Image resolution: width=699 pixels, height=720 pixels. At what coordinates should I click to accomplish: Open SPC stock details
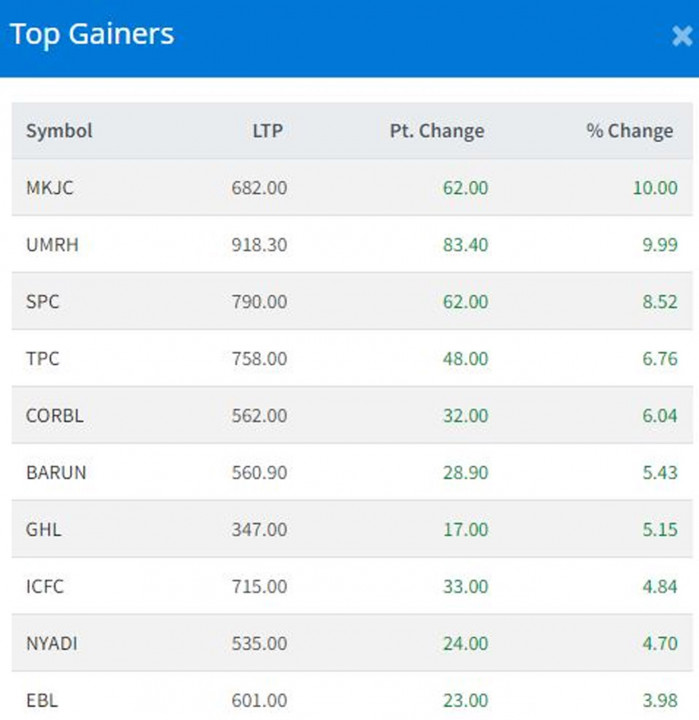coord(42,301)
